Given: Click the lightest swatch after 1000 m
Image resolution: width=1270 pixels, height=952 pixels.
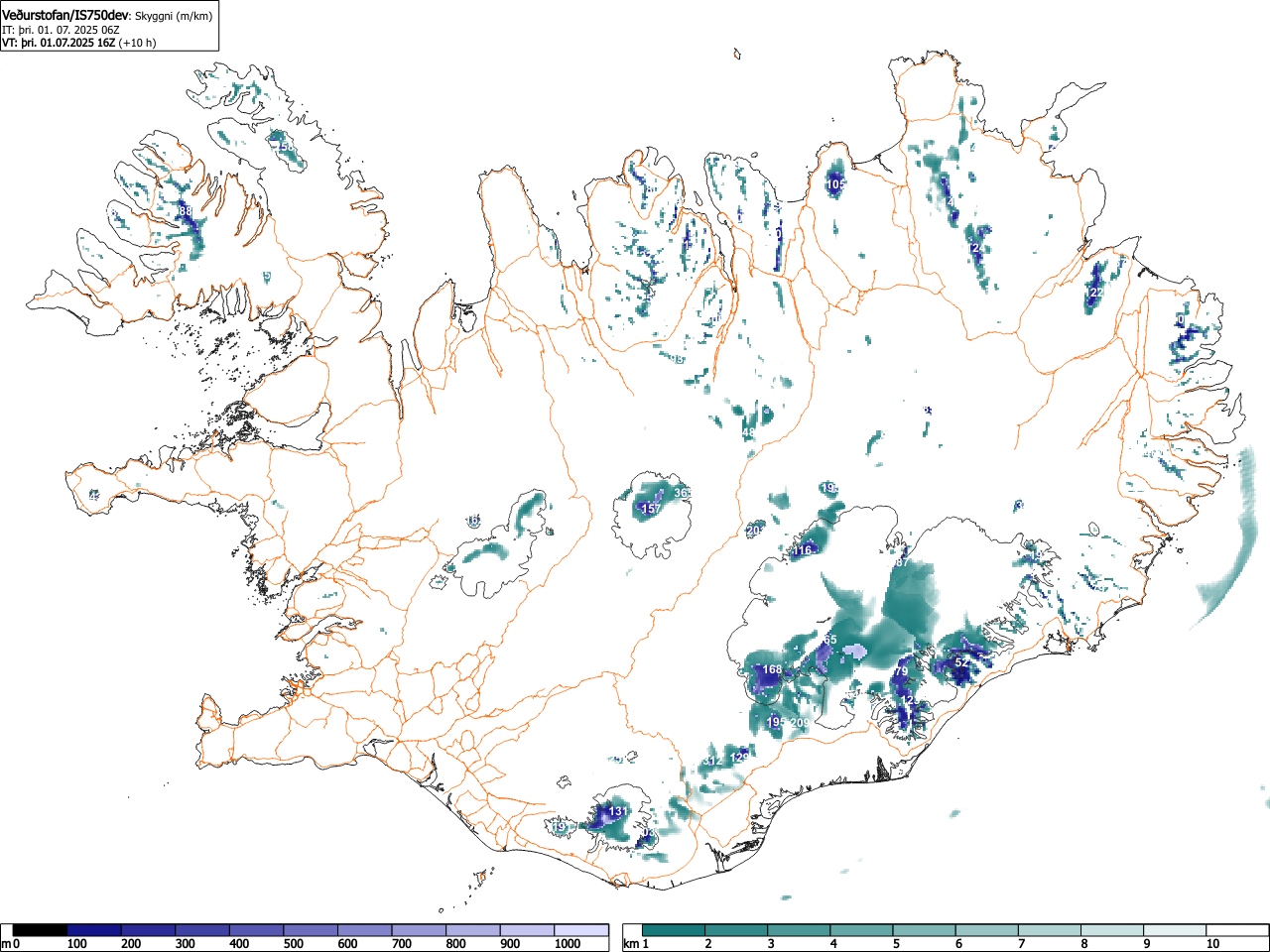Looking at the screenshot, I should [581, 930].
